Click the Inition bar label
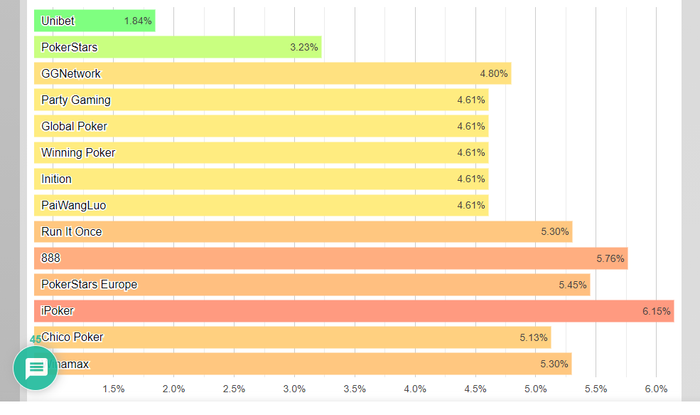The image size is (700, 415). [56, 179]
